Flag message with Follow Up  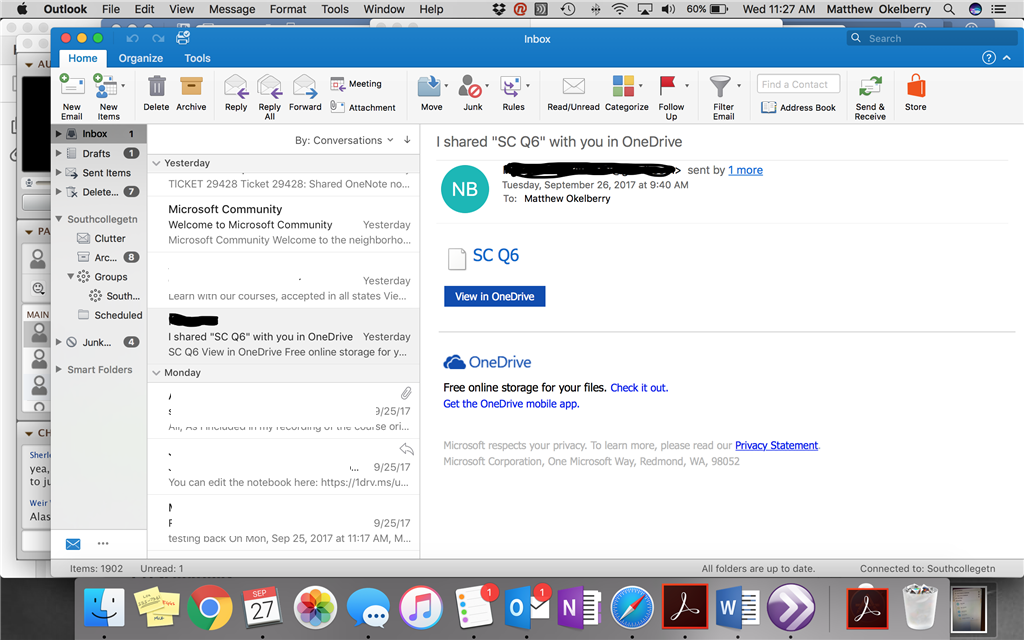click(670, 97)
